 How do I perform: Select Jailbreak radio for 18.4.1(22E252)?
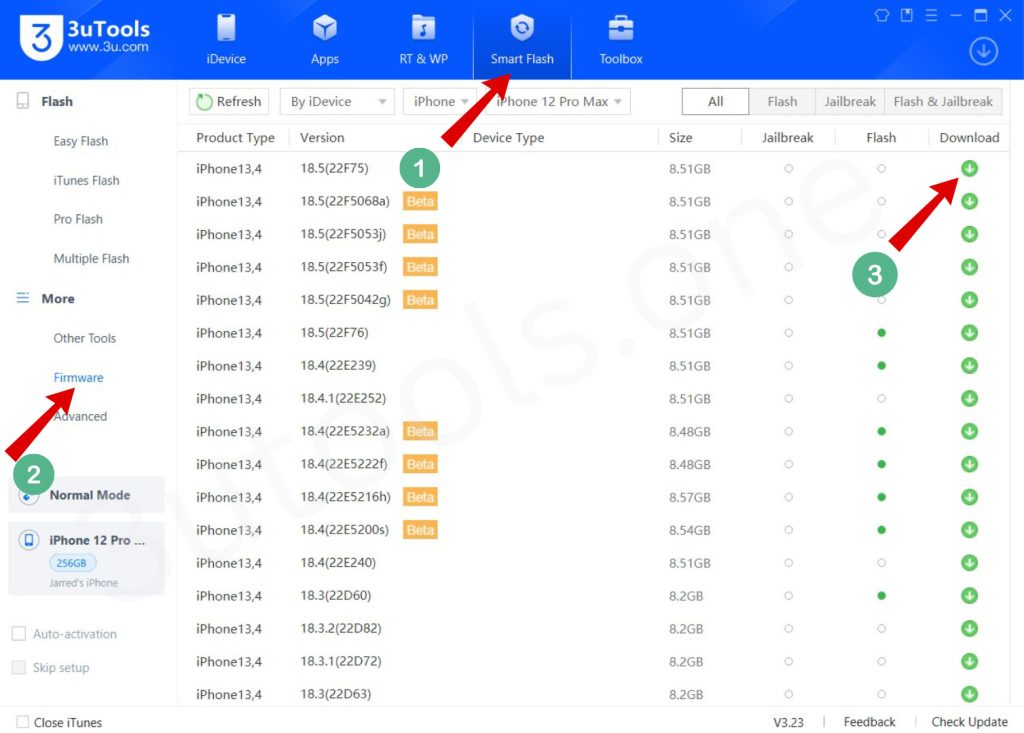click(788, 398)
